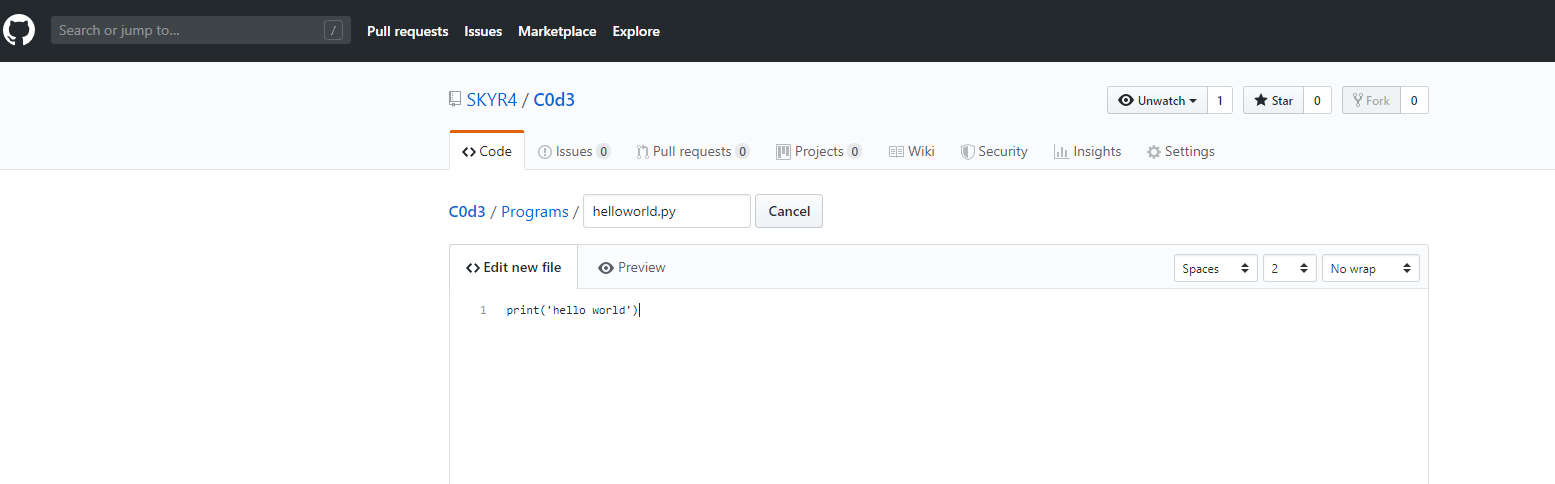Open the C0d3 repository title link

pyautogui.click(x=554, y=100)
